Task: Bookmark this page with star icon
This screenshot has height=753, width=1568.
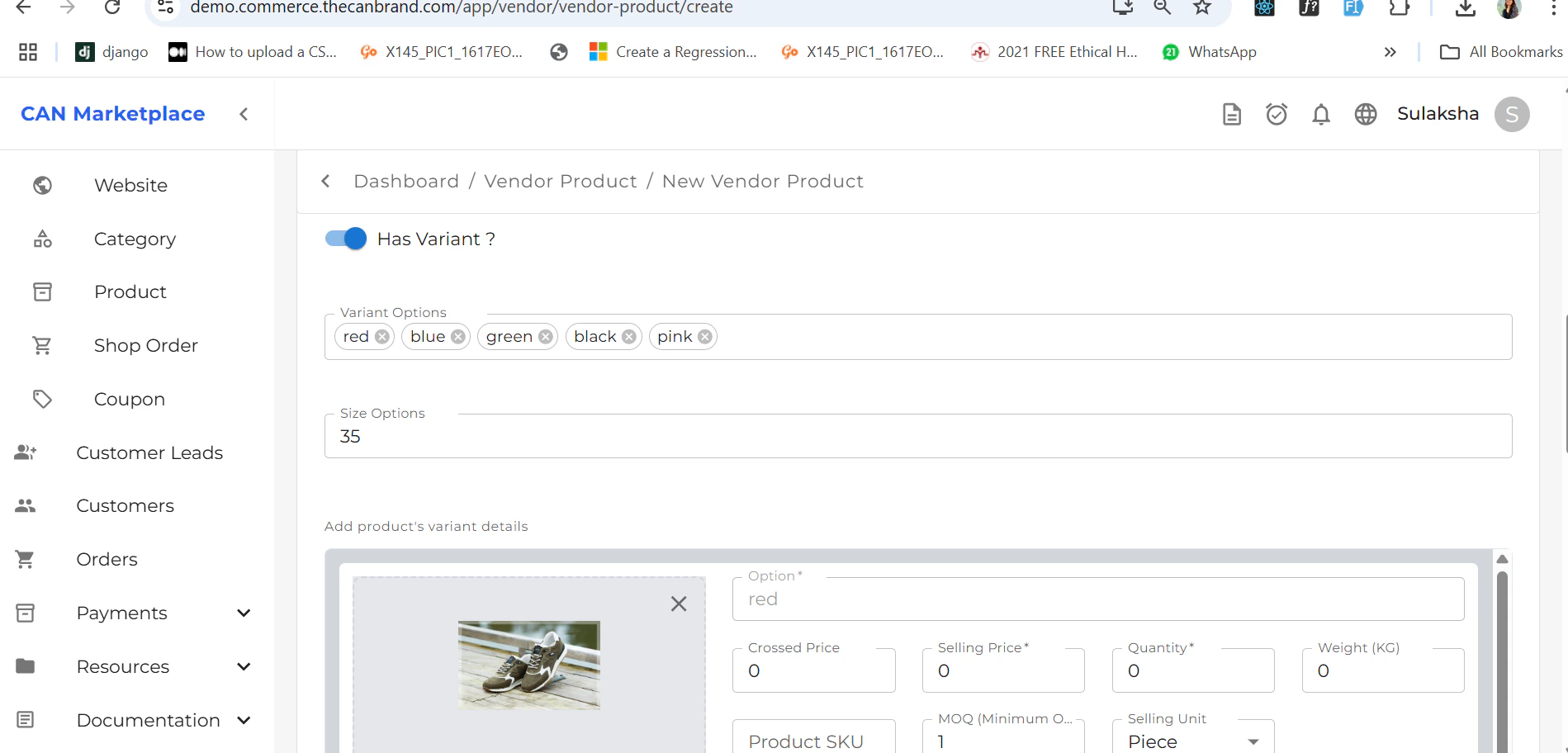Action: [1202, 7]
